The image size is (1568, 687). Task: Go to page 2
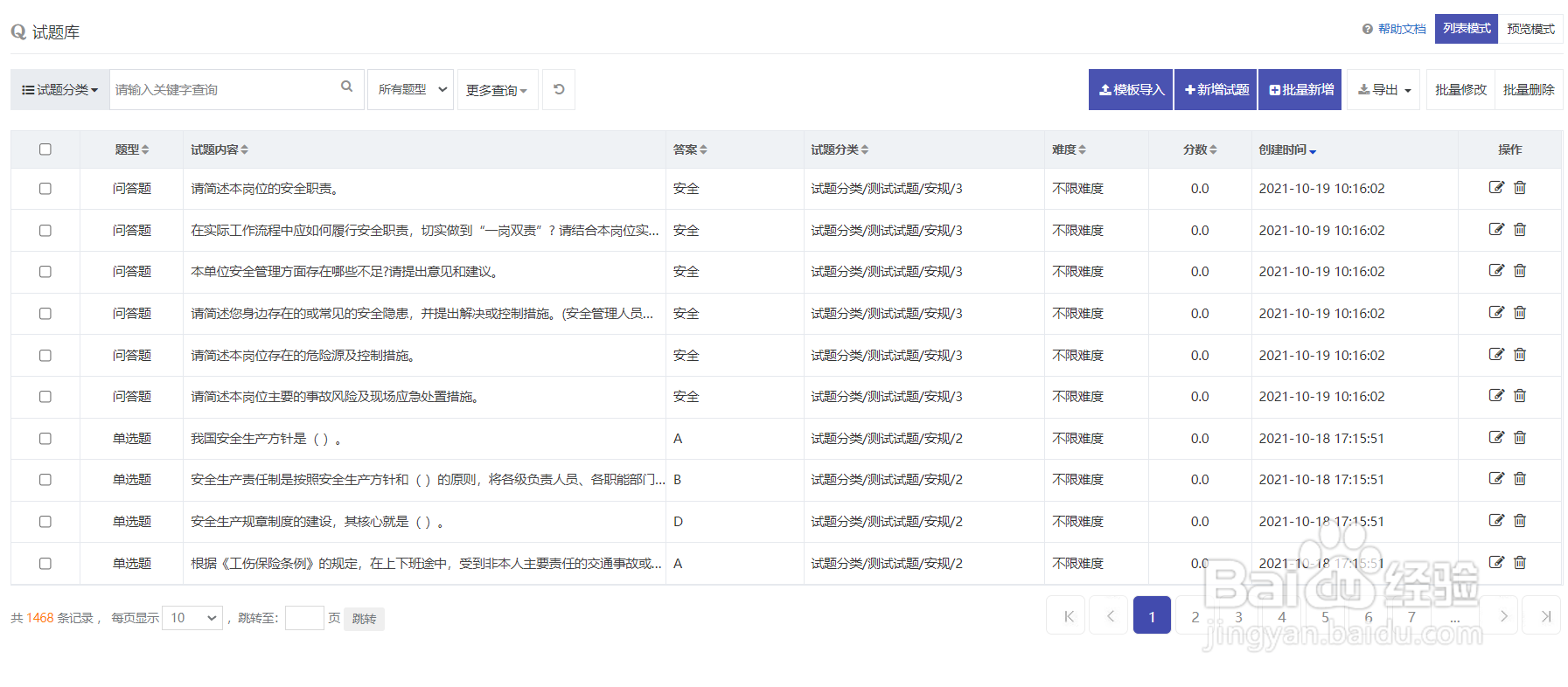[1195, 615]
